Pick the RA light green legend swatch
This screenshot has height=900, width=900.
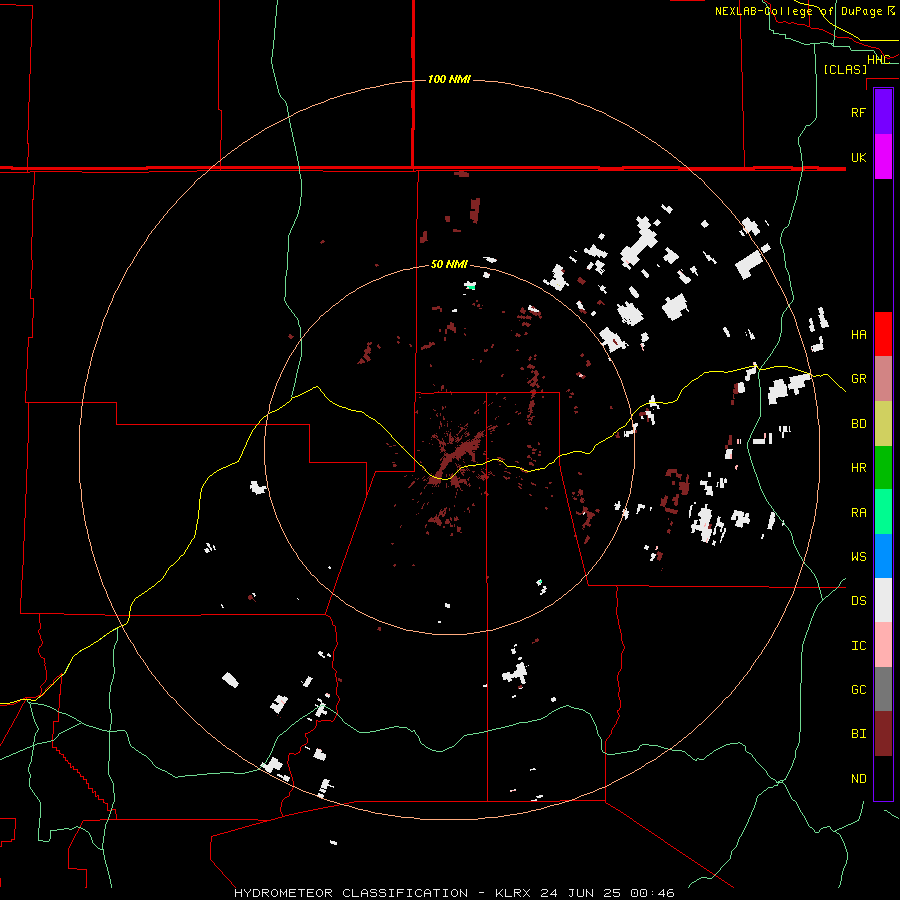[x=883, y=512]
